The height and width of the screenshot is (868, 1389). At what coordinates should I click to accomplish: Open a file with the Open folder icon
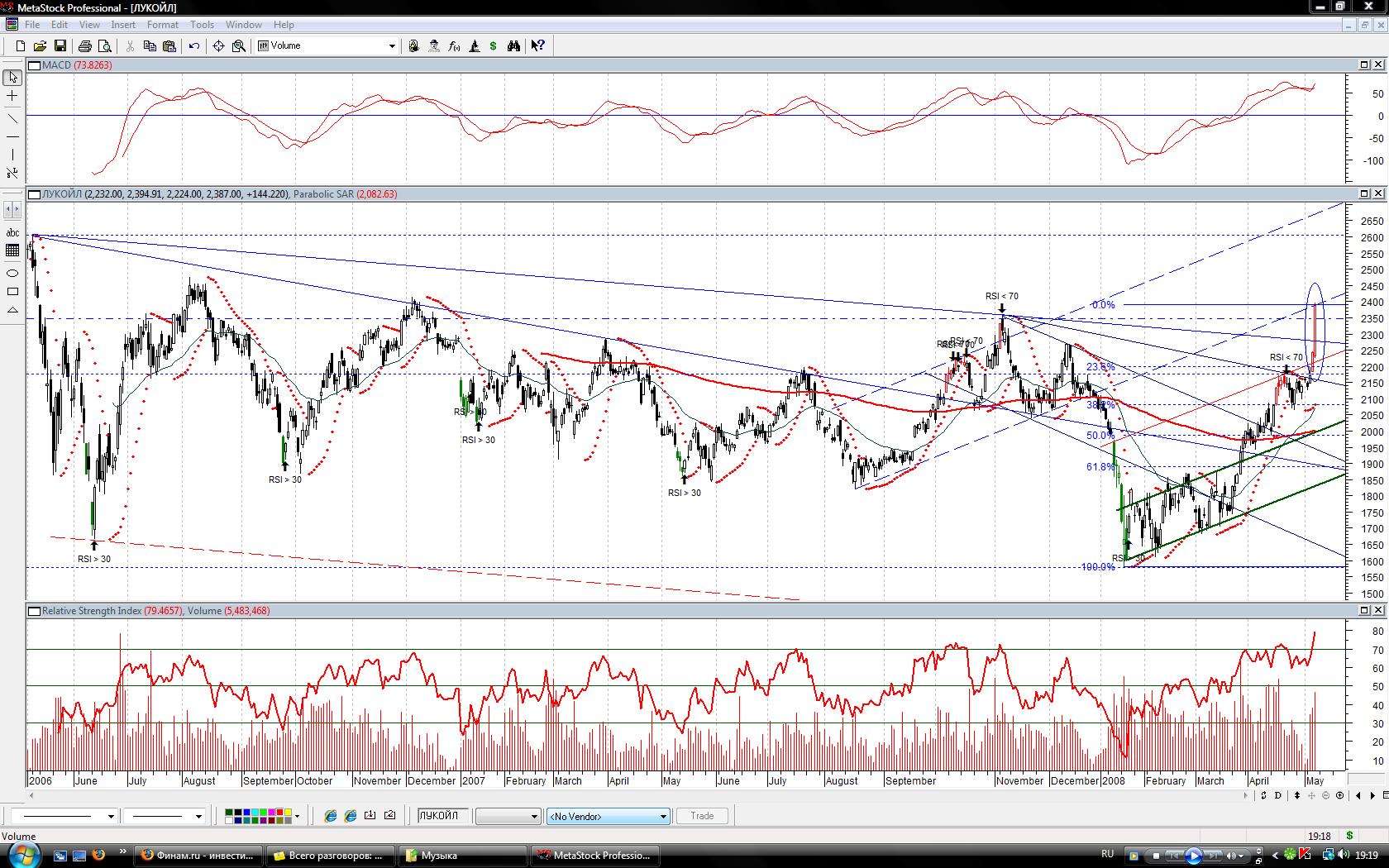(40, 46)
